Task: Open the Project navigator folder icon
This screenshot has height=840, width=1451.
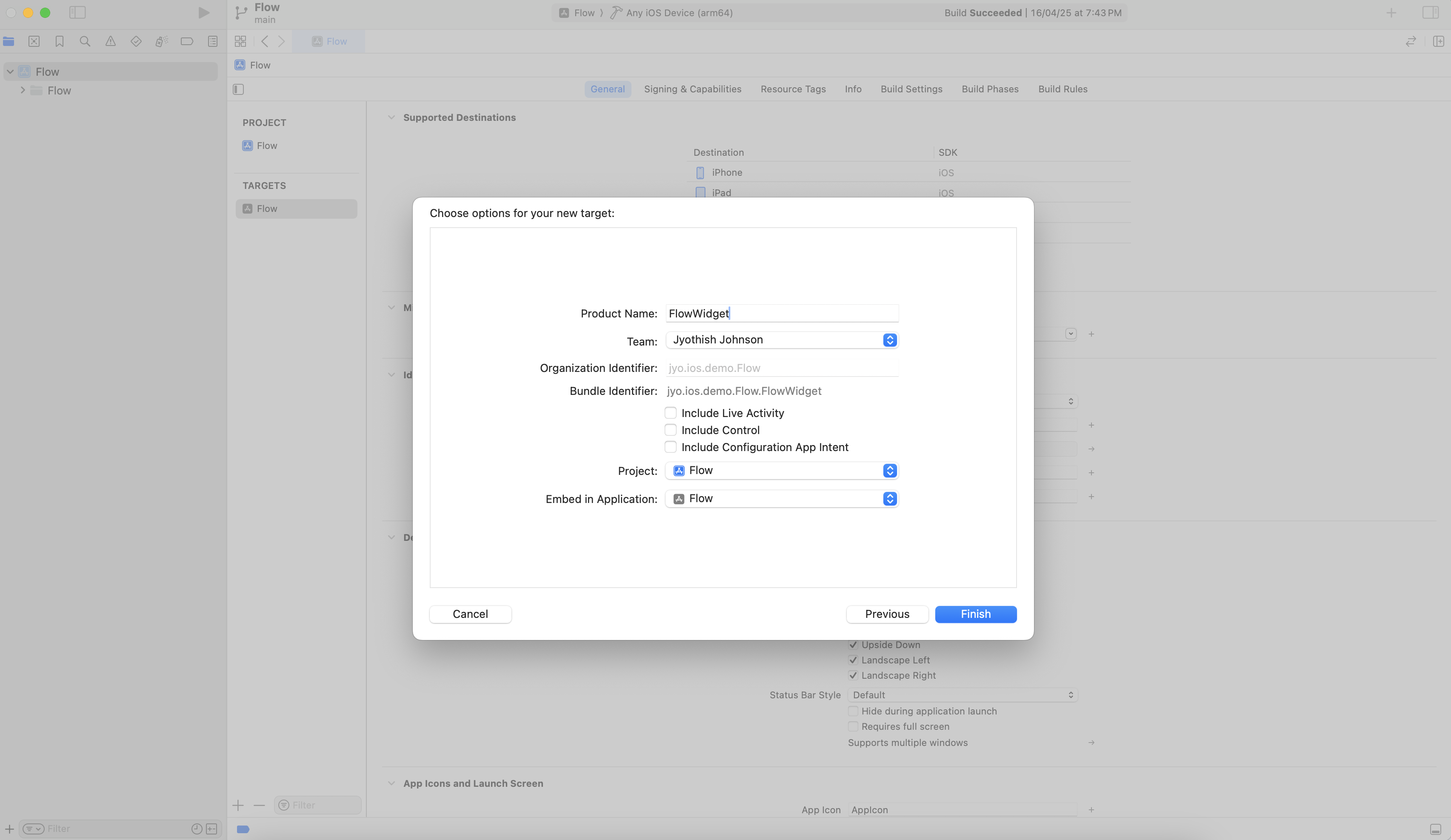Action: 9,41
